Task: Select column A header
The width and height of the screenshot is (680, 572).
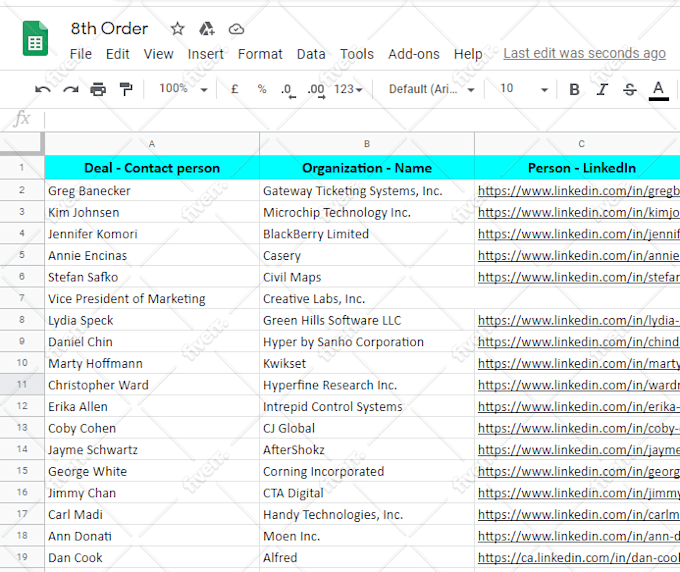Action: click(152, 144)
